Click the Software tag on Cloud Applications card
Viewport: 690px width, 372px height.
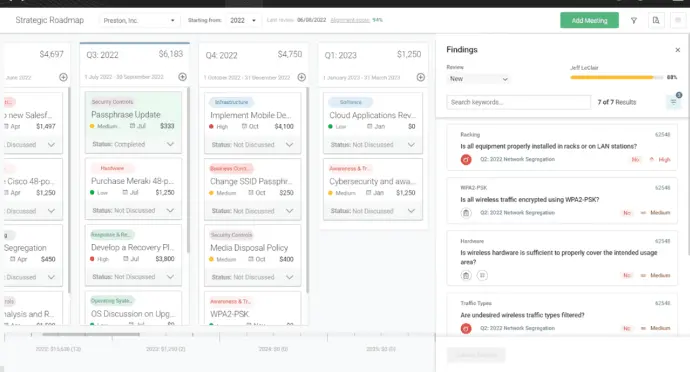(x=351, y=102)
